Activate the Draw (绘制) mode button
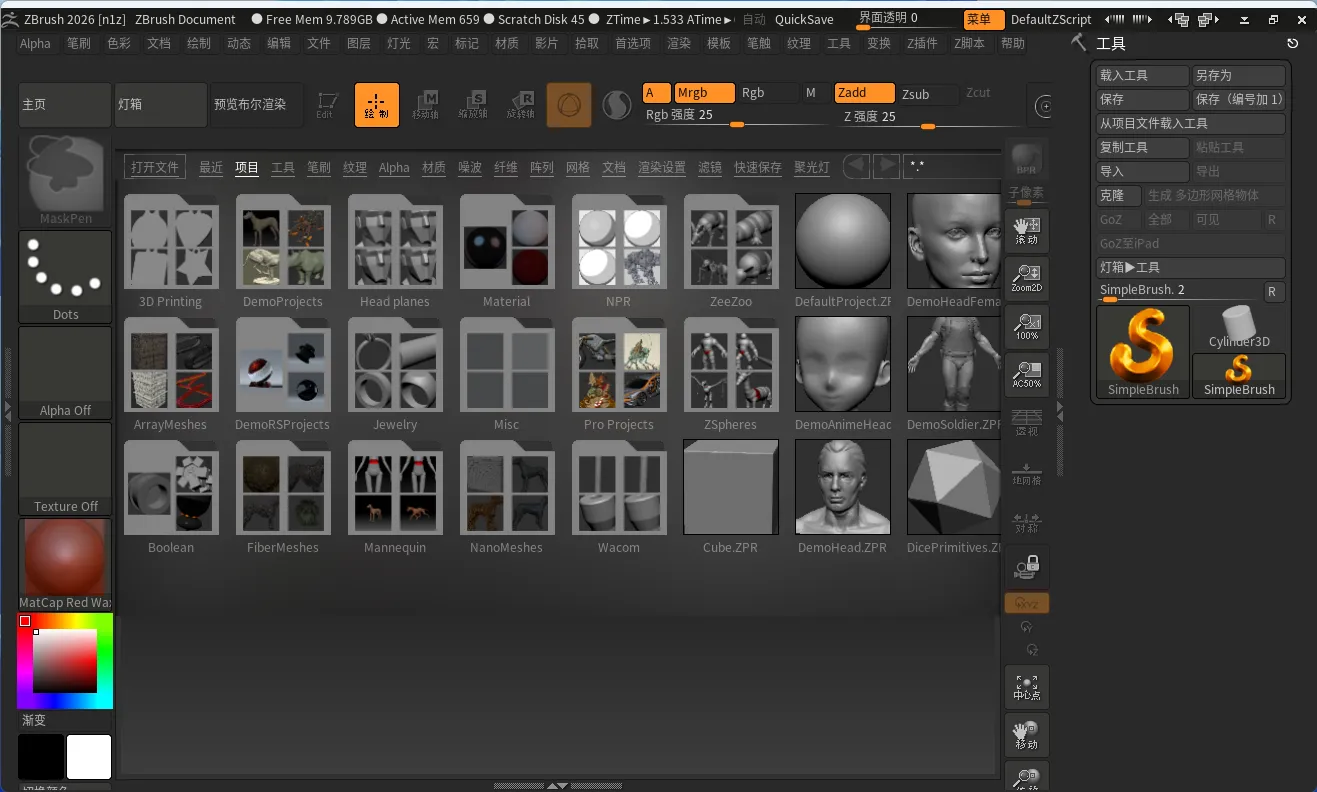 tap(376, 104)
